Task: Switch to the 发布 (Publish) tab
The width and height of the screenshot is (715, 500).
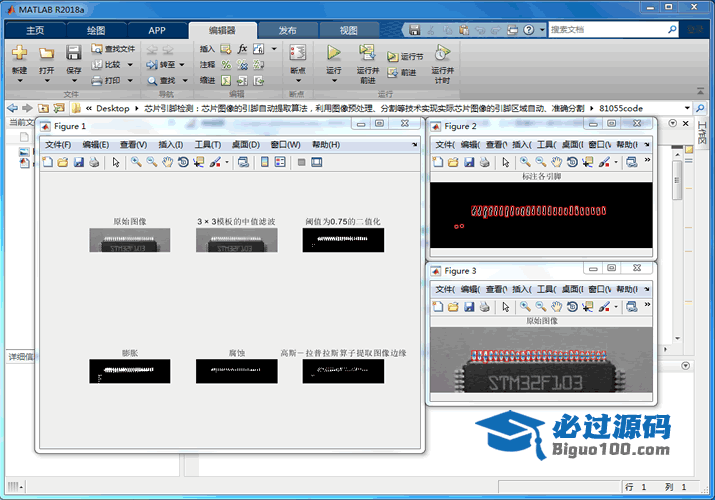Action: pos(288,31)
